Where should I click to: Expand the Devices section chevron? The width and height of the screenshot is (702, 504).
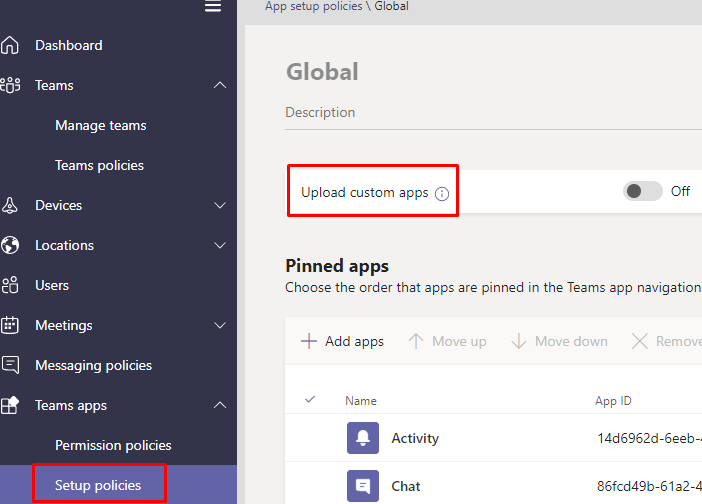220,205
